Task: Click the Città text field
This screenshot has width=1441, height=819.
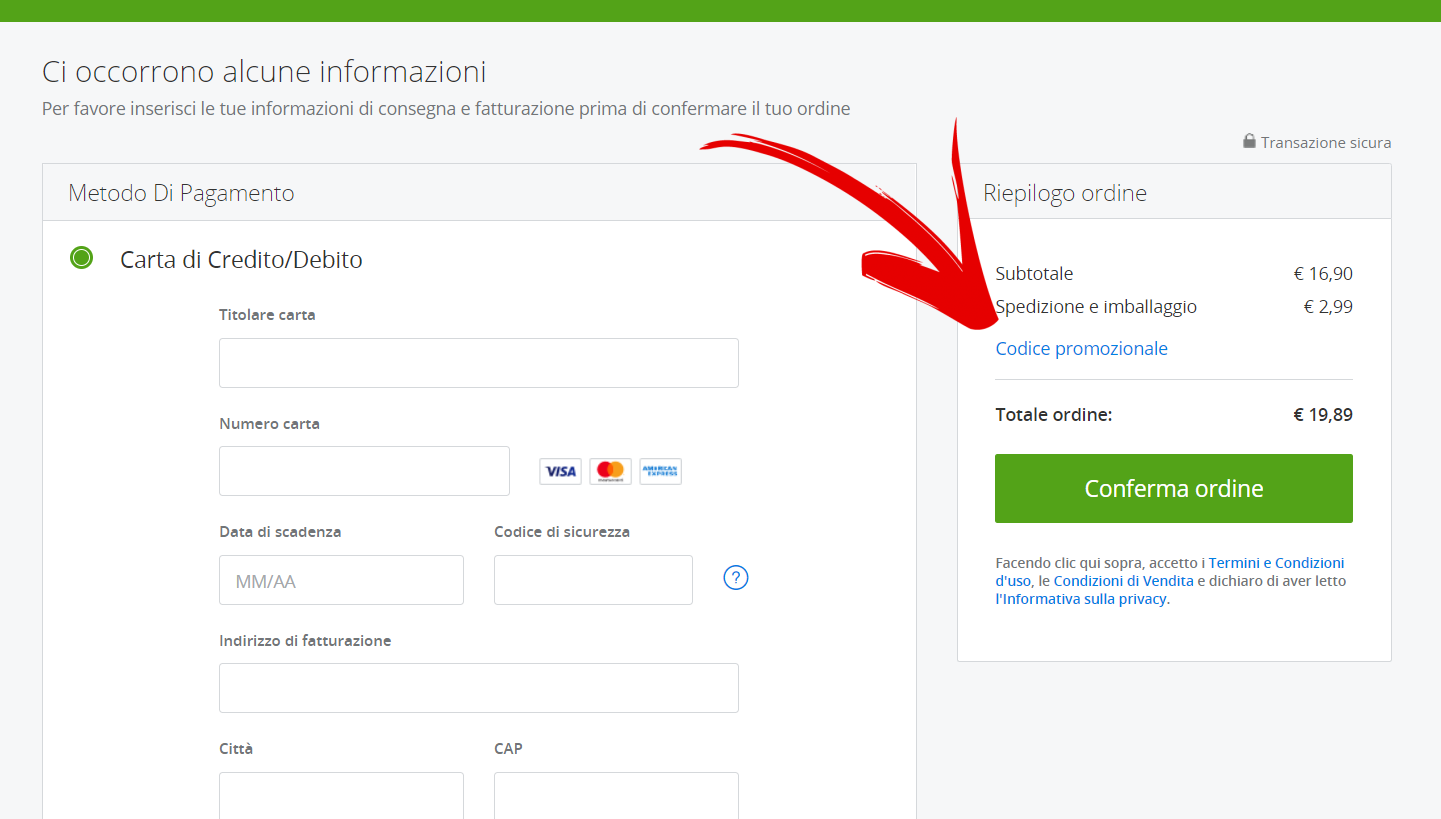Action: [341, 796]
